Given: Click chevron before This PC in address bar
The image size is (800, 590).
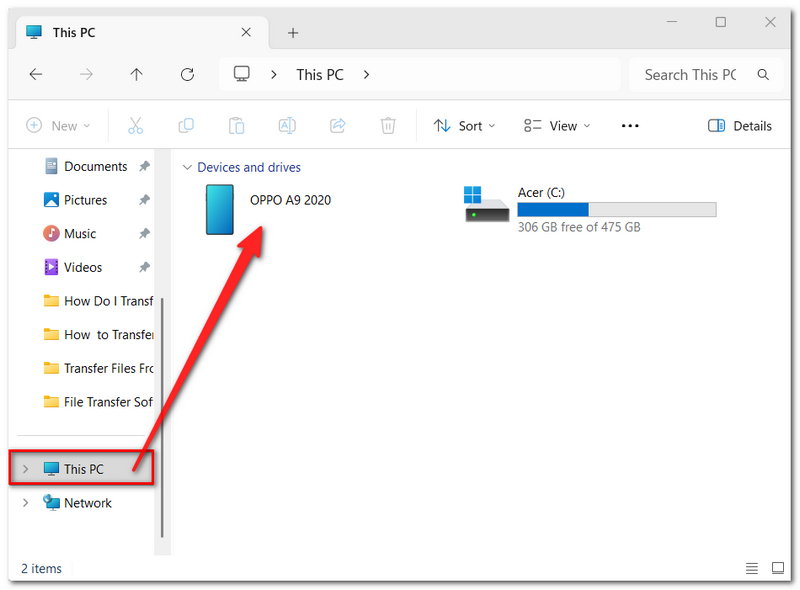Looking at the screenshot, I should pos(274,75).
